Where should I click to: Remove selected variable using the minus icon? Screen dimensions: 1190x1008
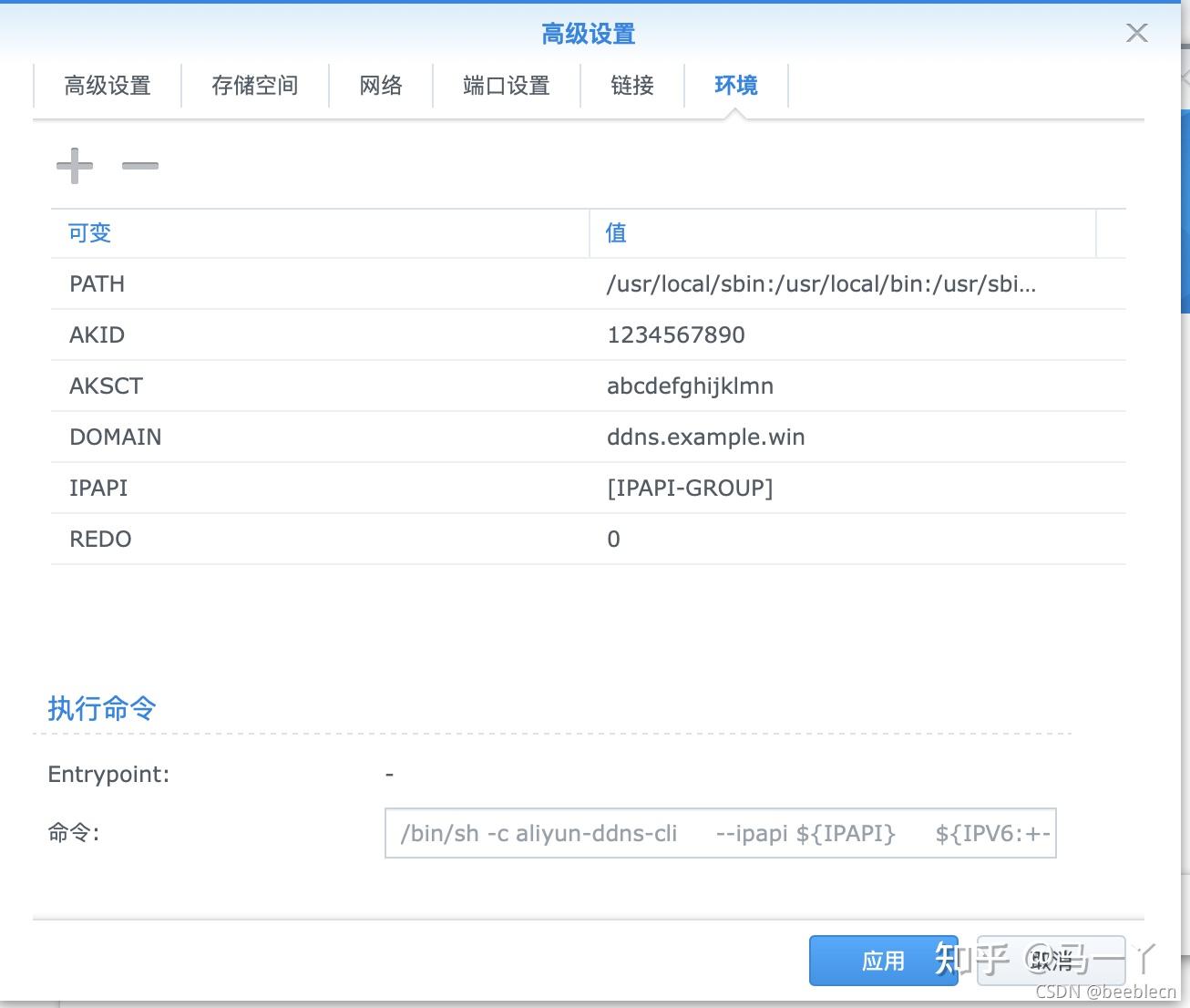pyautogui.click(x=139, y=166)
